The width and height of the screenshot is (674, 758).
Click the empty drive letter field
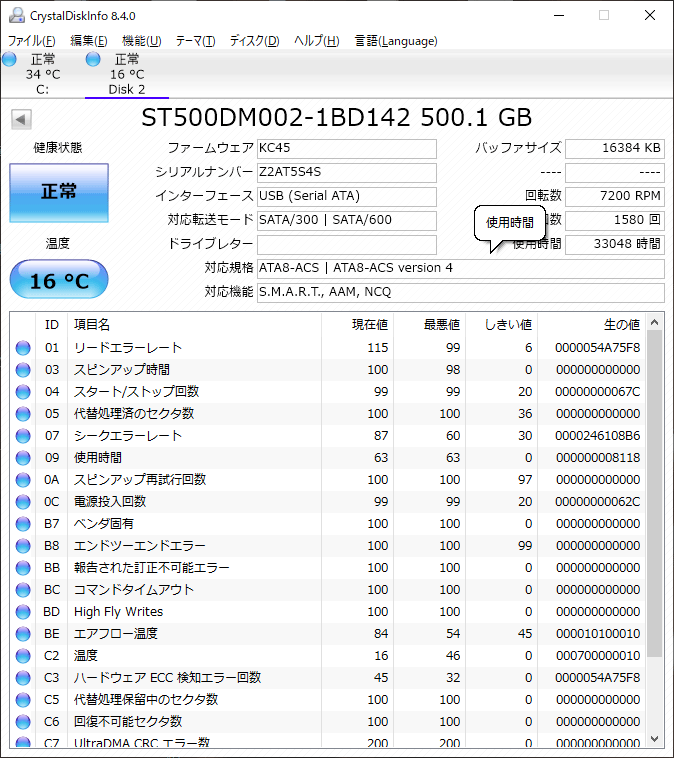click(x=347, y=245)
